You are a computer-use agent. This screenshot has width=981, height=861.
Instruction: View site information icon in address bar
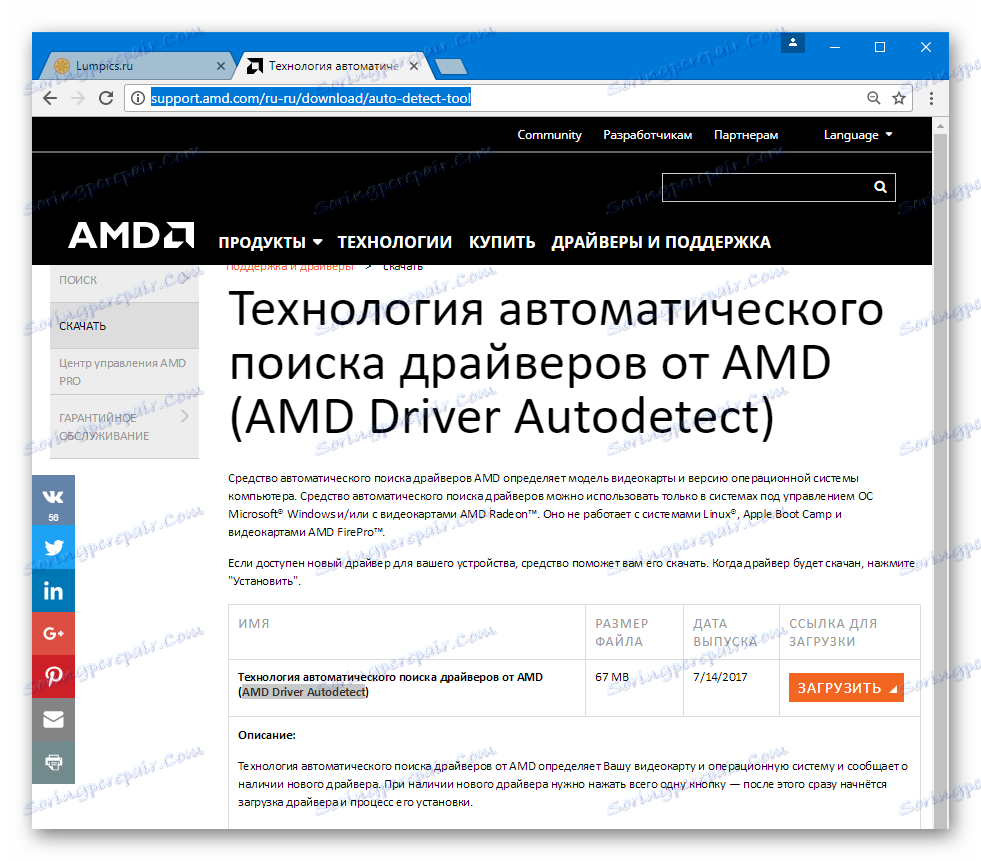point(138,98)
